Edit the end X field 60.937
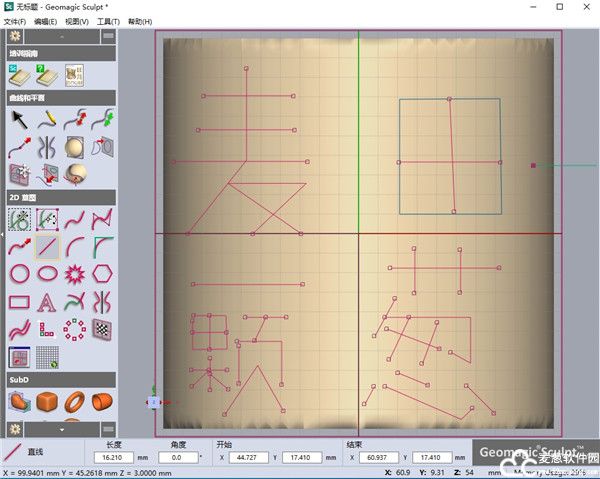The height and width of the screenshot is (479, 600). (x=378, y=457)
